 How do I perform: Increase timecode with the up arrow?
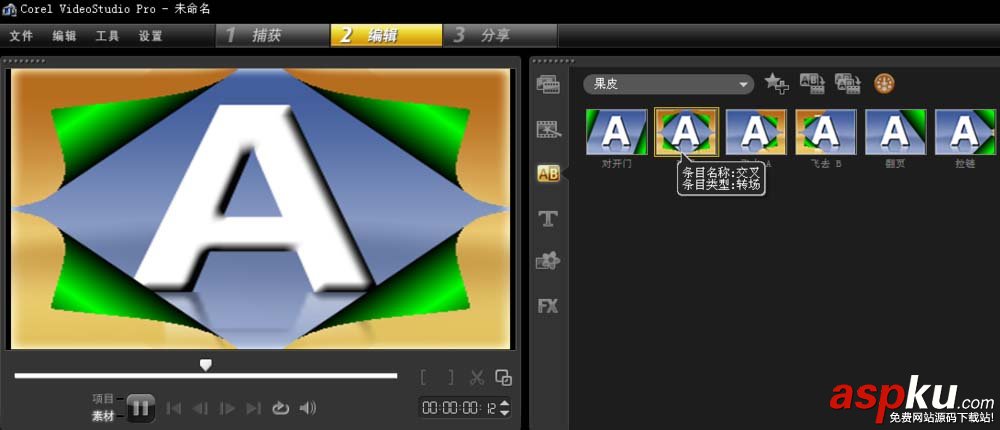[x=504, y=403]
